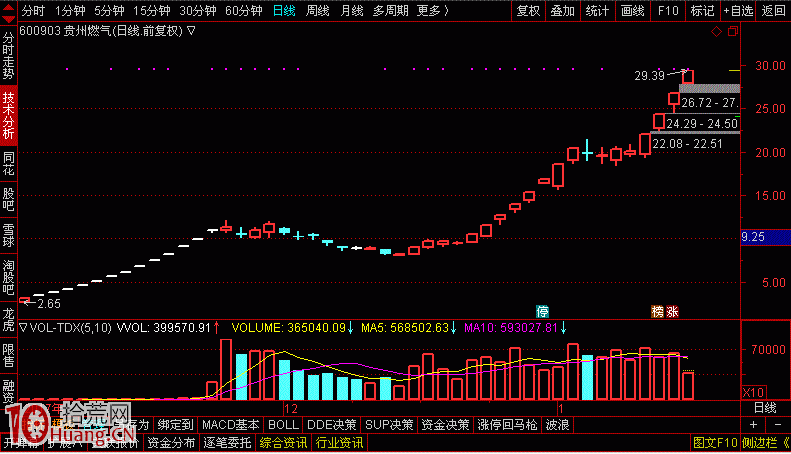791x454 pixels.
Task: Click the X10 volume scale label
Action: click(753, 392)
